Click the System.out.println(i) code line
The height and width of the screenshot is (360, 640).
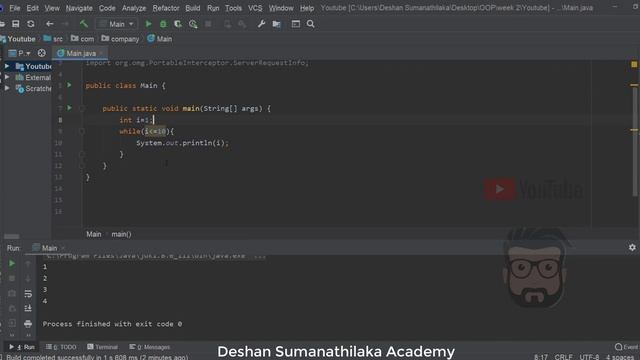click(182, 143)
